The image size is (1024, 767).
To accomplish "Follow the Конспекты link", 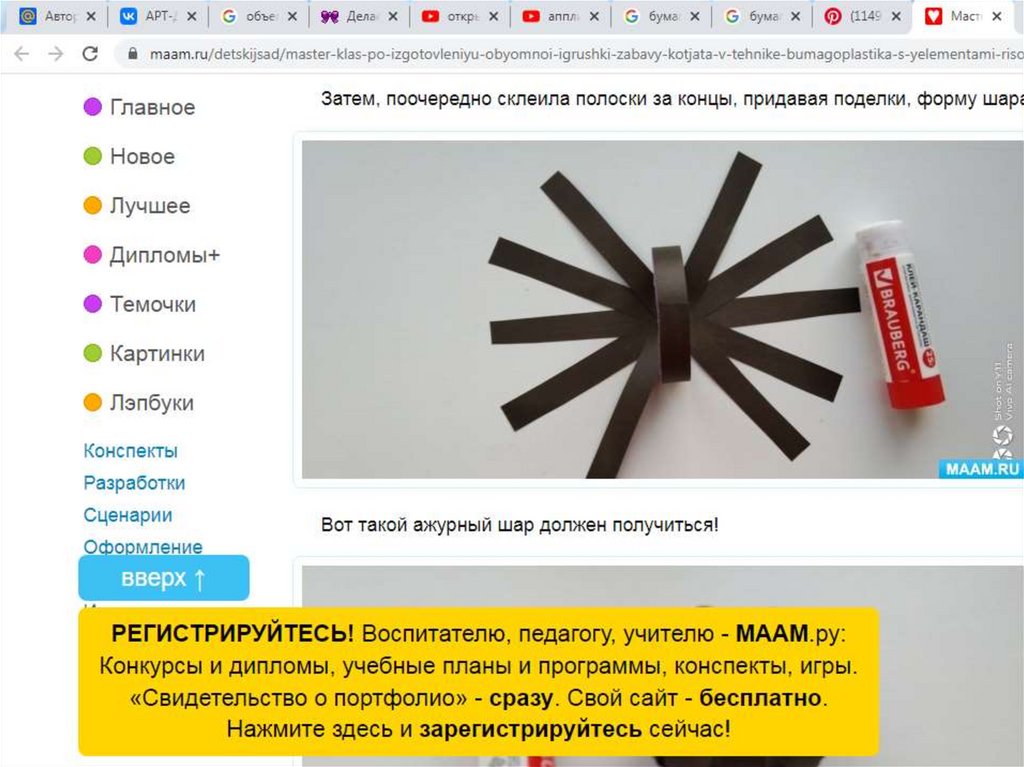I will point(131,451).
